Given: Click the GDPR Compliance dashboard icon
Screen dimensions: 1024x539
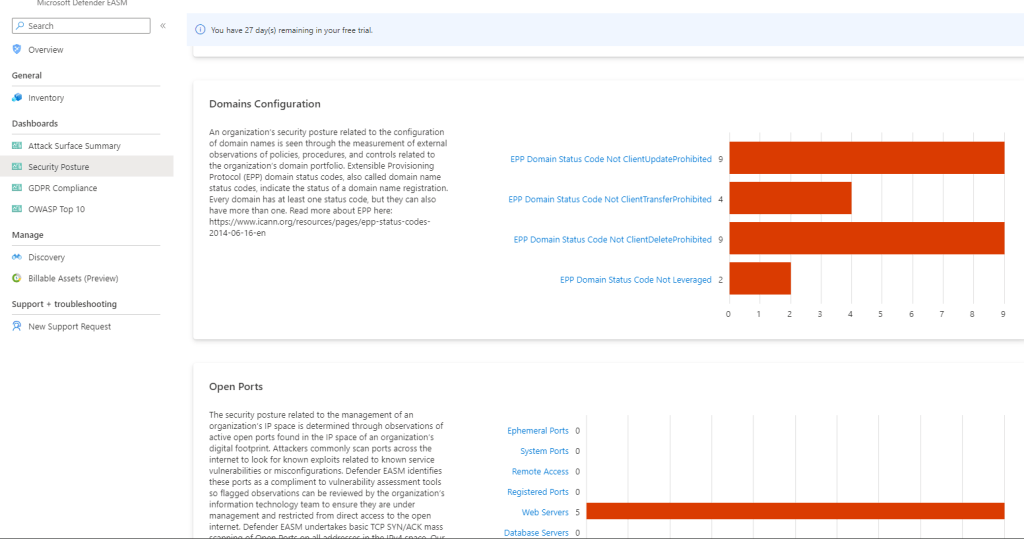Looking at the screenshot, I should pyautogui.click(x=17, y=188).
